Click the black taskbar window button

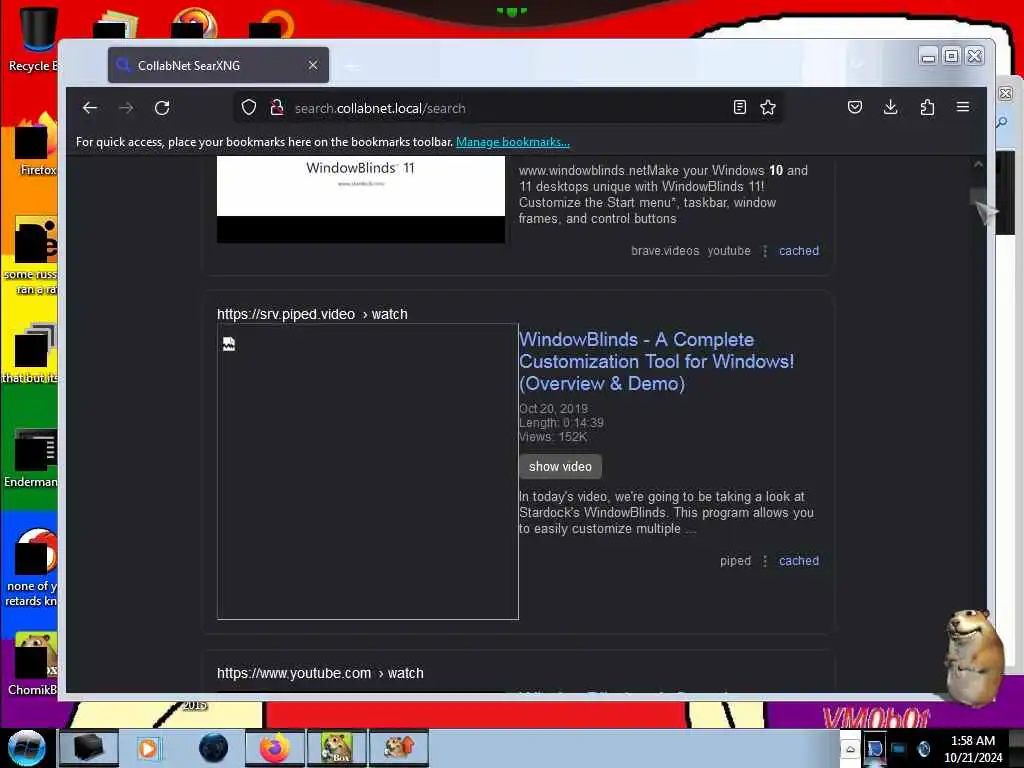(x=89, y=748)
